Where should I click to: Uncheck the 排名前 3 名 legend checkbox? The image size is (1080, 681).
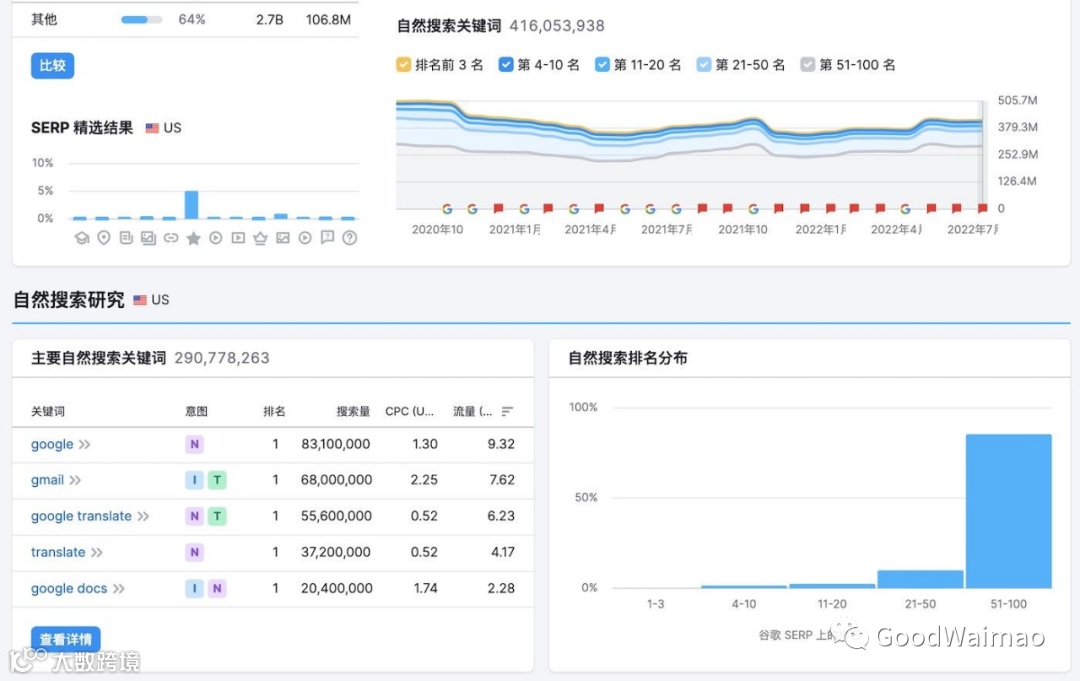coord(404,65)
